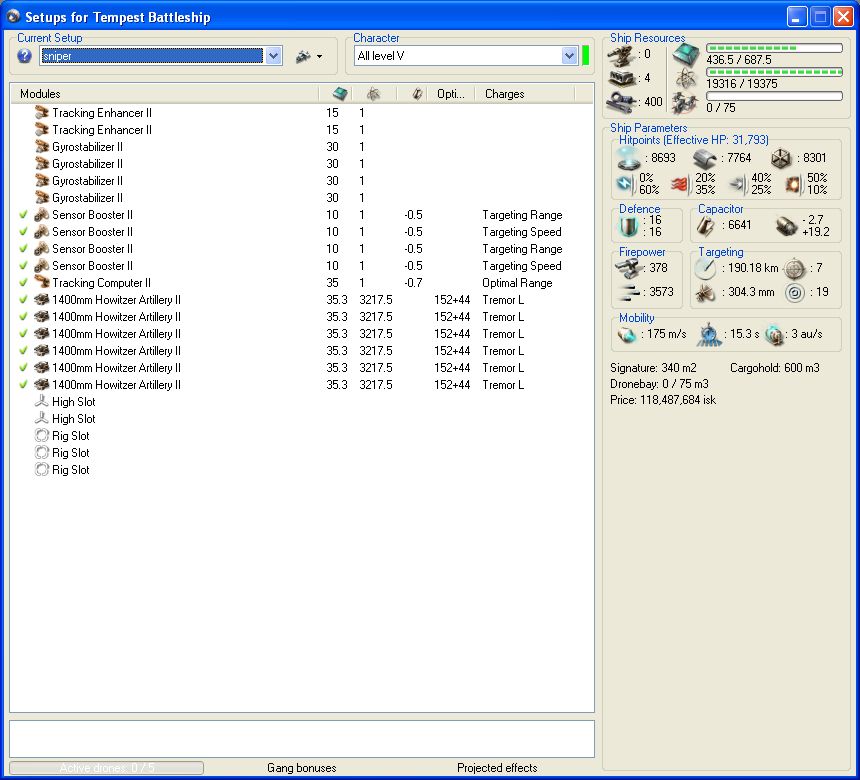Click the CPU column header icon
Image resolution: width=860 pixels, height=780 pixels.
(340, 94)
